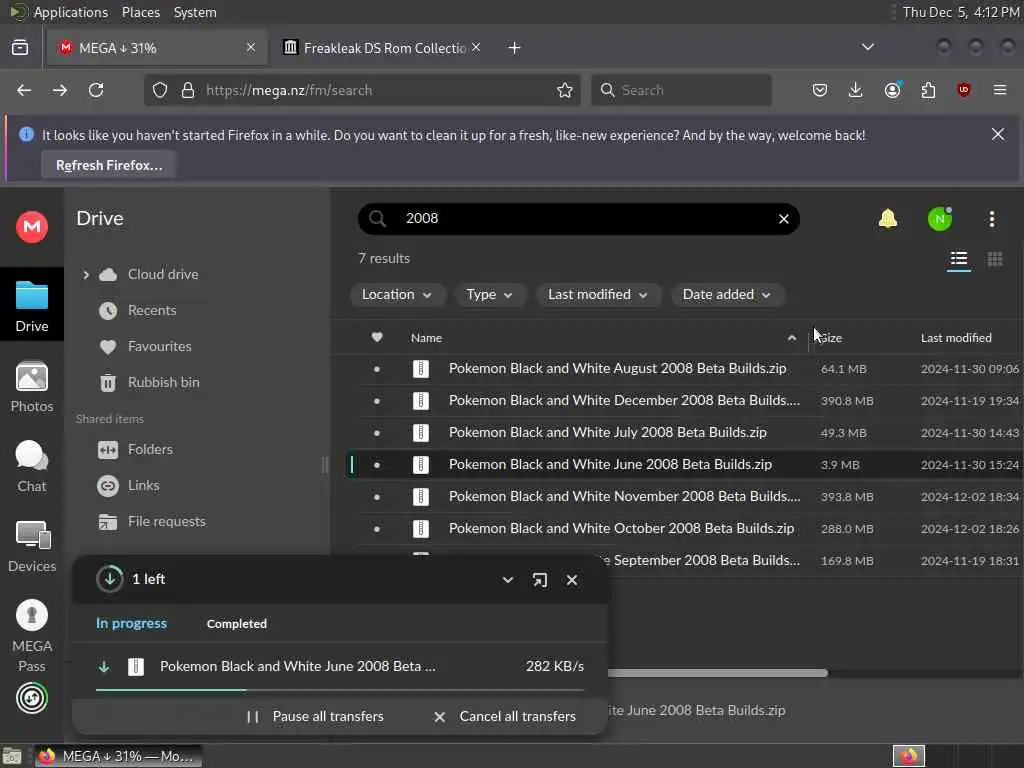Image resolution: width=1024 pixels, height=768 pixels.
Task: Open Rubbish bin
Action: pos(163,382)
